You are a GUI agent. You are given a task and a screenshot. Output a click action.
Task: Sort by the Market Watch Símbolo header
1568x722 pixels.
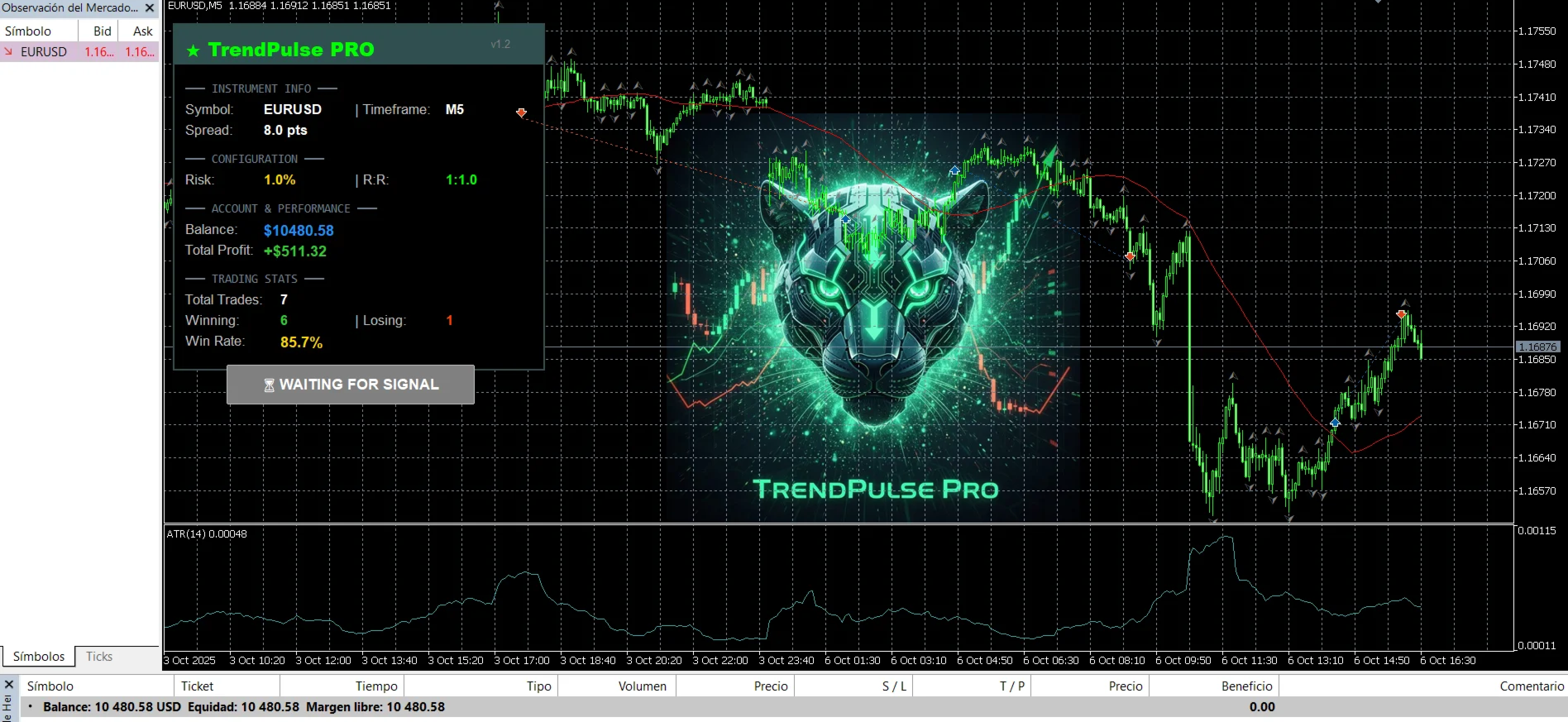[x=39, y=31]
